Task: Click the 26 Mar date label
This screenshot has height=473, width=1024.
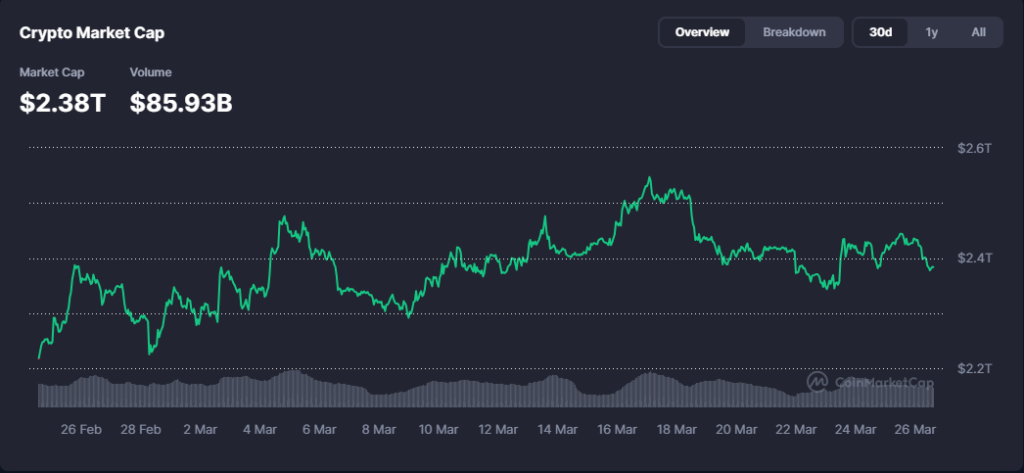Action: [x=915, y=429]
